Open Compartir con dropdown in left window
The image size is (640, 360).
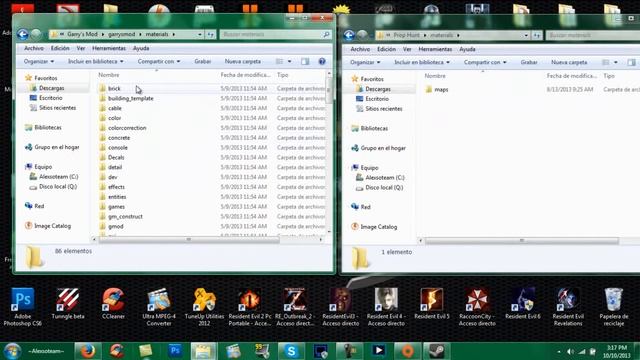[x=159, y=61]
